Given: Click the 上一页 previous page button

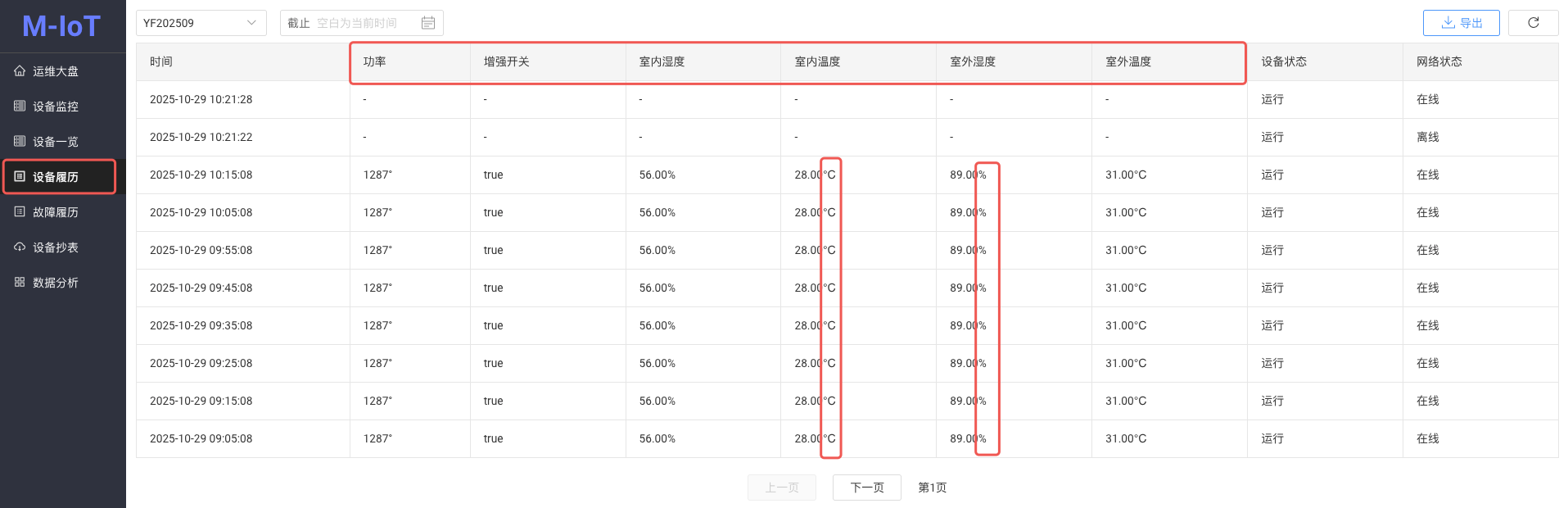Looking at the screenshot, I should coord(781,488).
